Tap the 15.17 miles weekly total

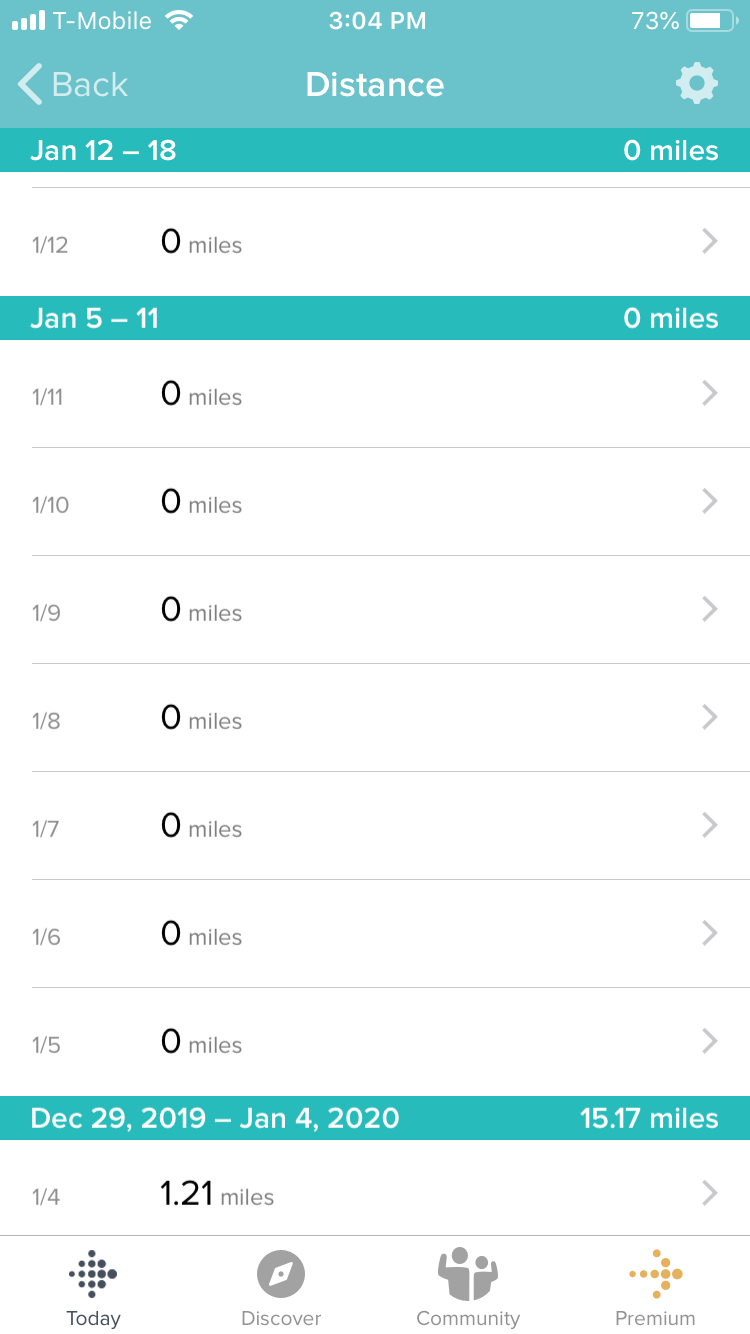[649, 1118]
